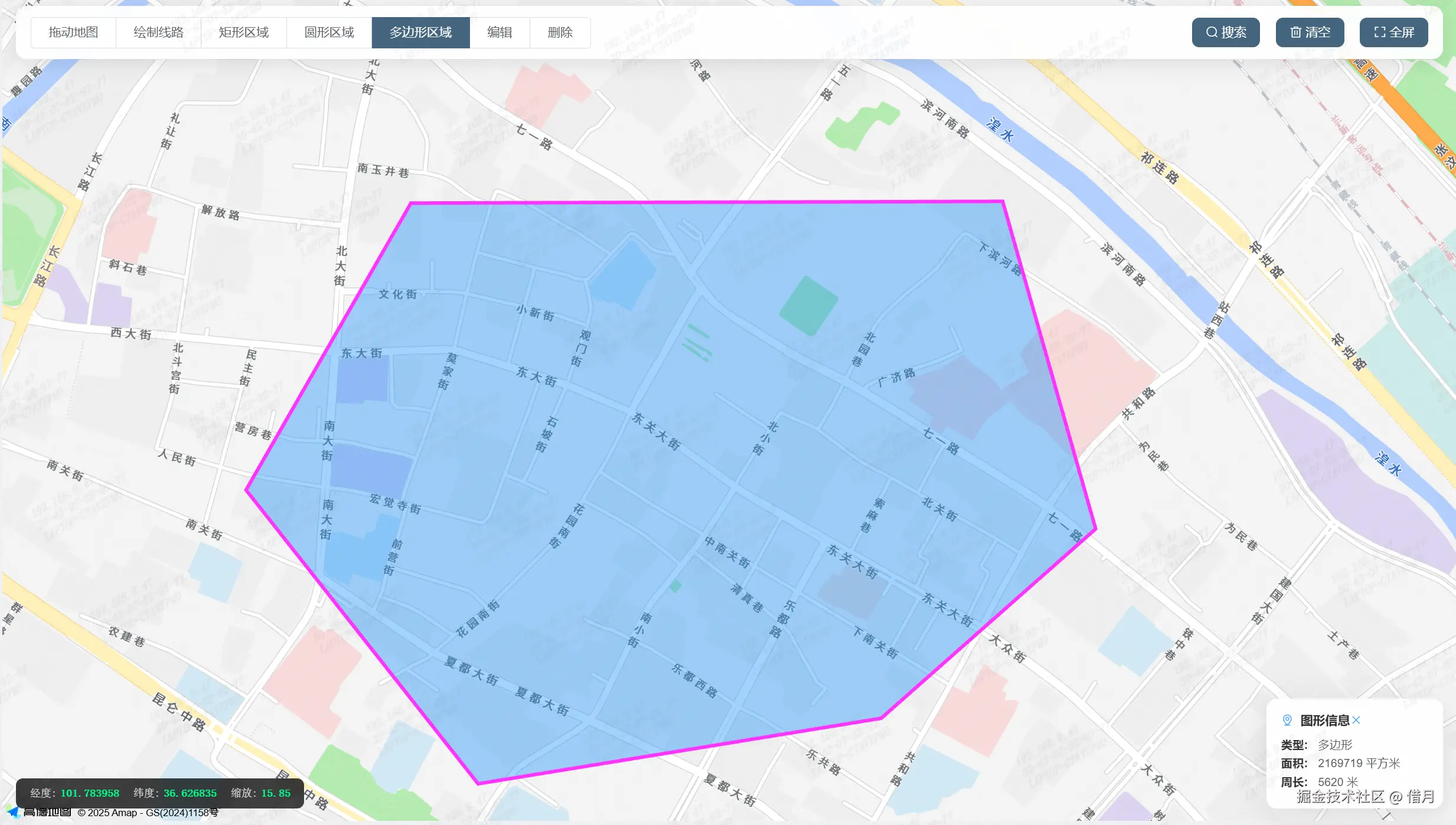Click the 经度 longitude value readout
Viewport: 1456px width, 825px height.
(90, 793)
